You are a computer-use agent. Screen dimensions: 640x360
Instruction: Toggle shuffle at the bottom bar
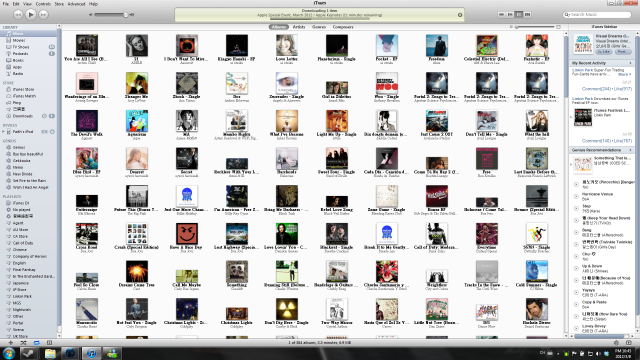coord(24,343)
